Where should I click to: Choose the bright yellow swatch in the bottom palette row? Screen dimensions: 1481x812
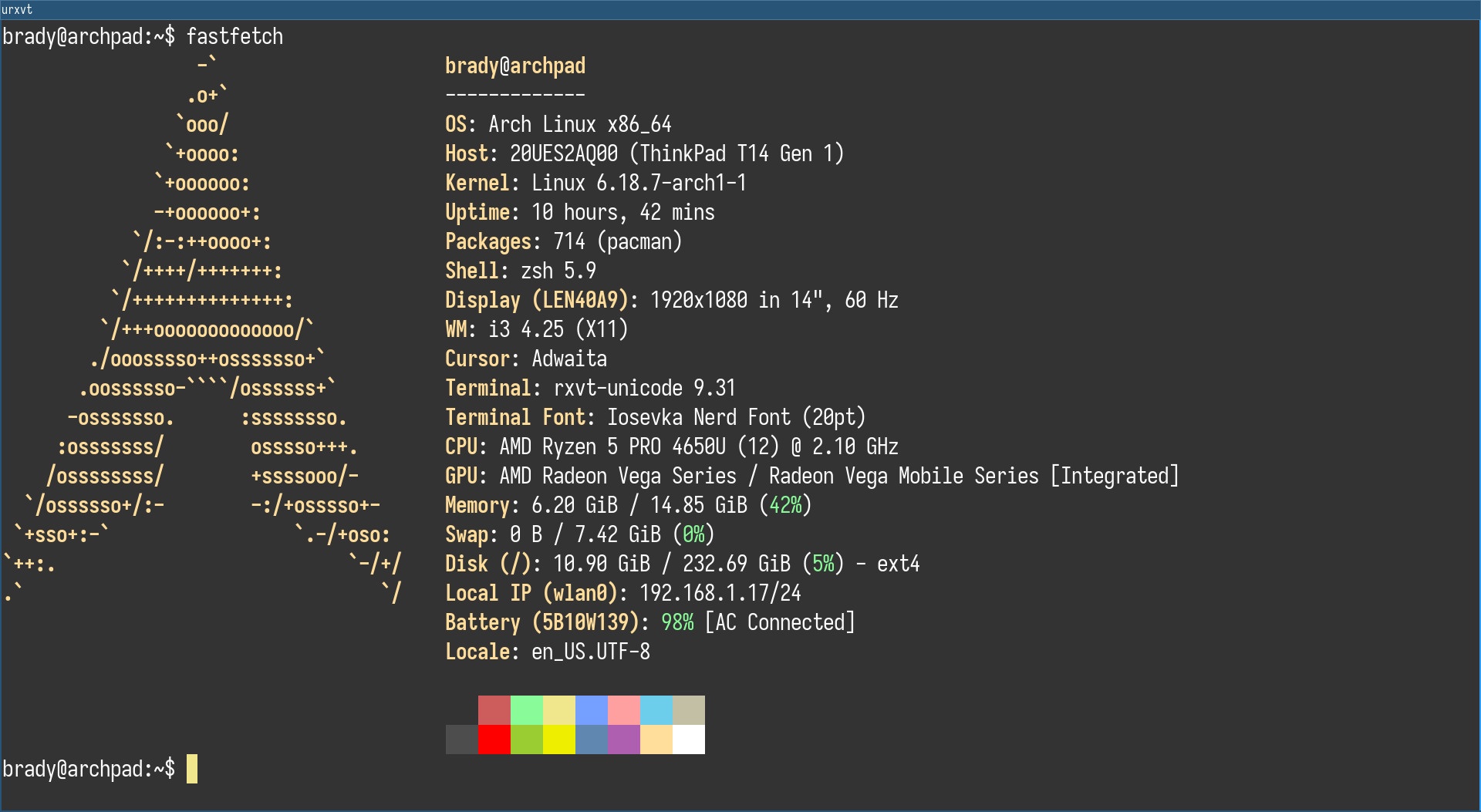[x=559, y=740]
